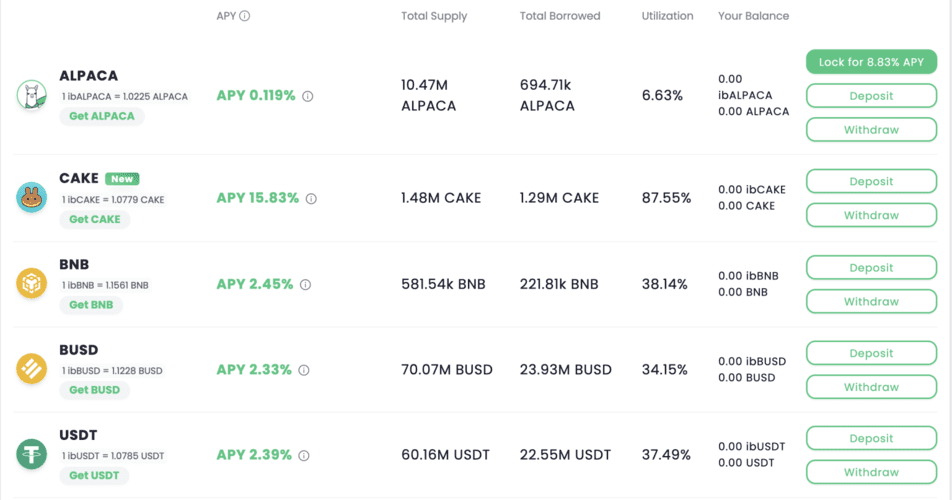Withdraw from the BNB pool
The image size is (952, 500).
[x=871, y=302]
